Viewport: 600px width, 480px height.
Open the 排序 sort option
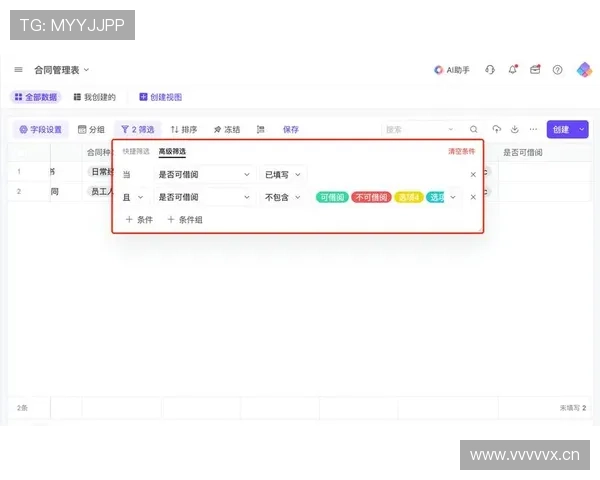184,130
